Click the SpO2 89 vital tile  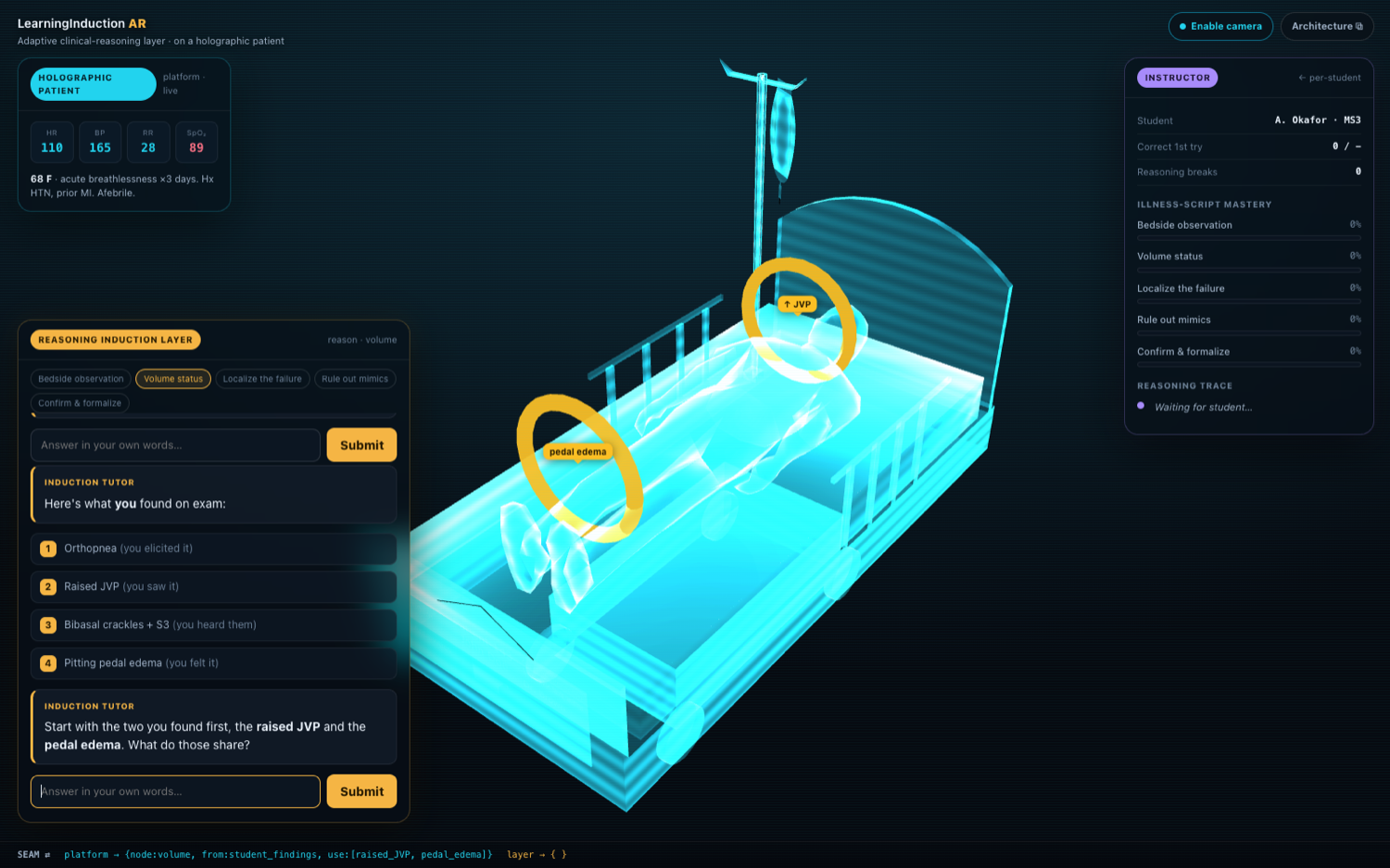[196, 142]
